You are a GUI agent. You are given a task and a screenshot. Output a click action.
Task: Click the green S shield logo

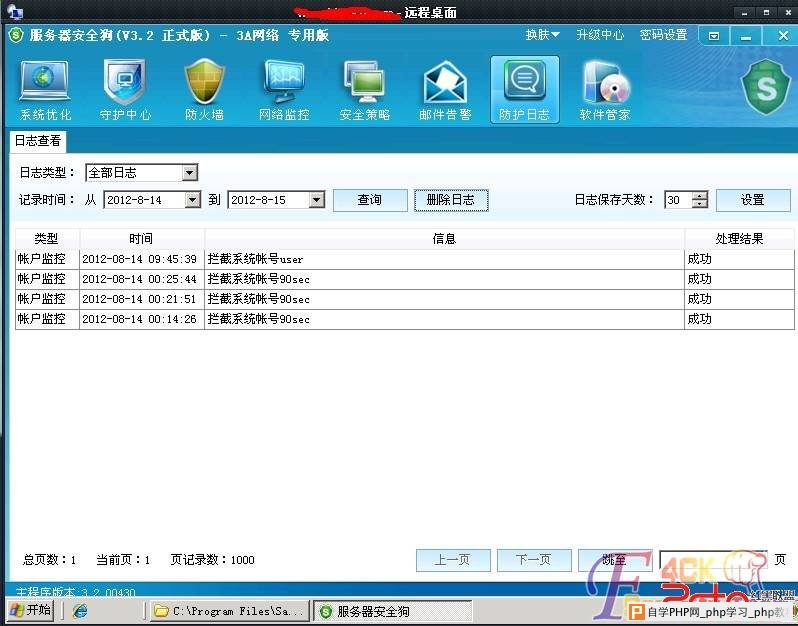coord(766,86)
